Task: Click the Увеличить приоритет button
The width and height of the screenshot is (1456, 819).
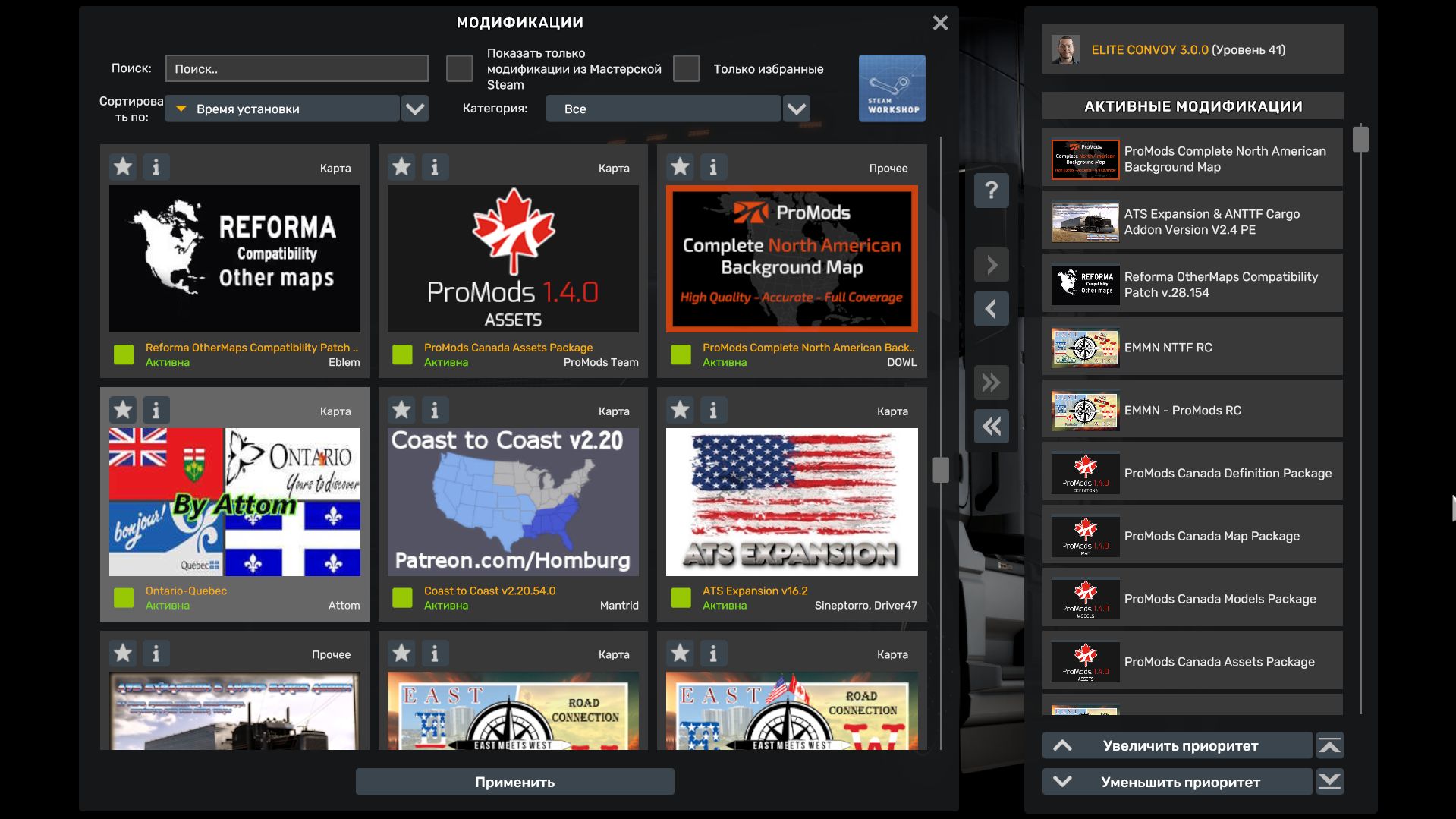Action: (1178, 745)
